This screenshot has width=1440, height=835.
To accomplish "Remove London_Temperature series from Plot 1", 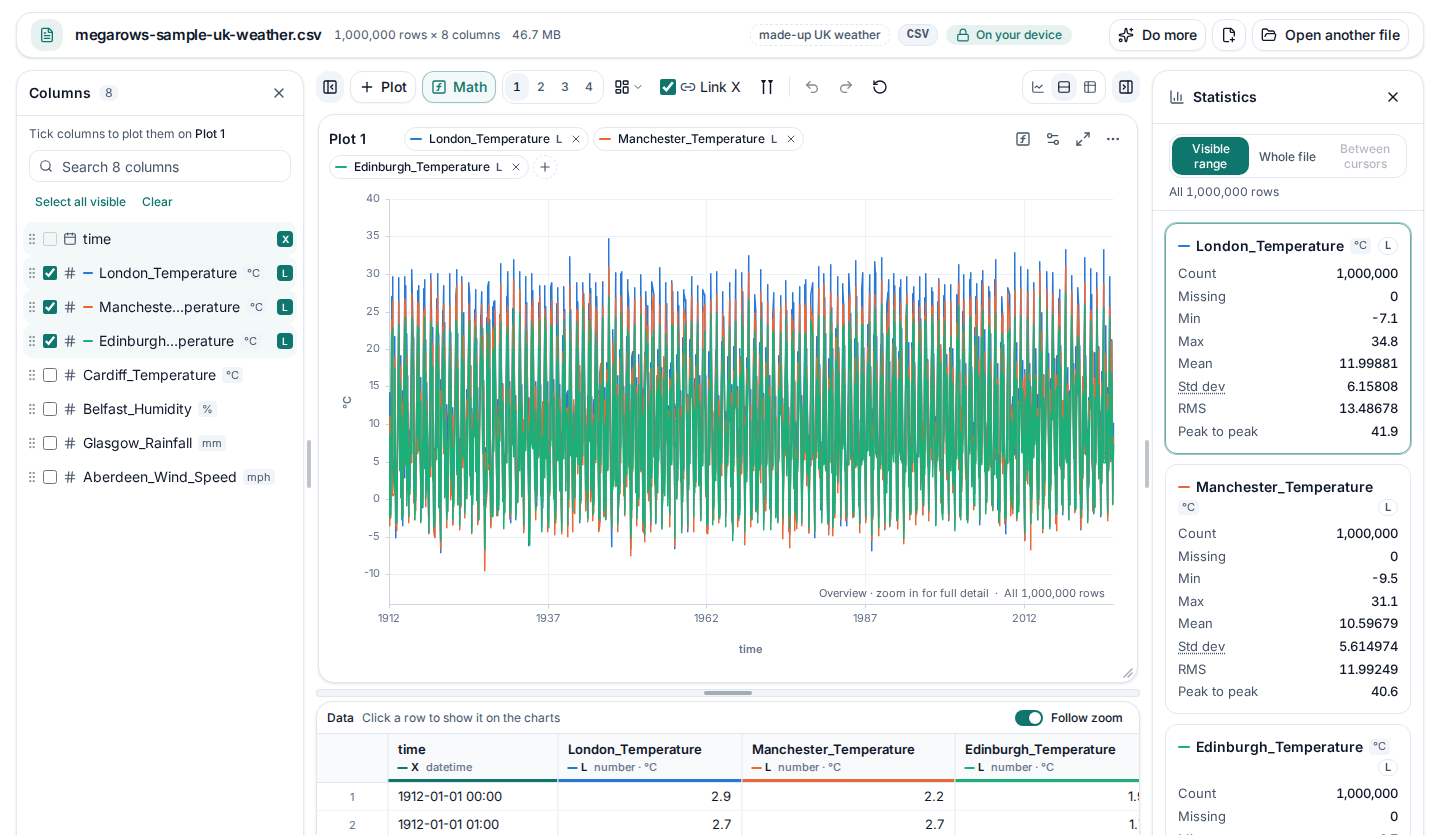I will click(576, 139).
